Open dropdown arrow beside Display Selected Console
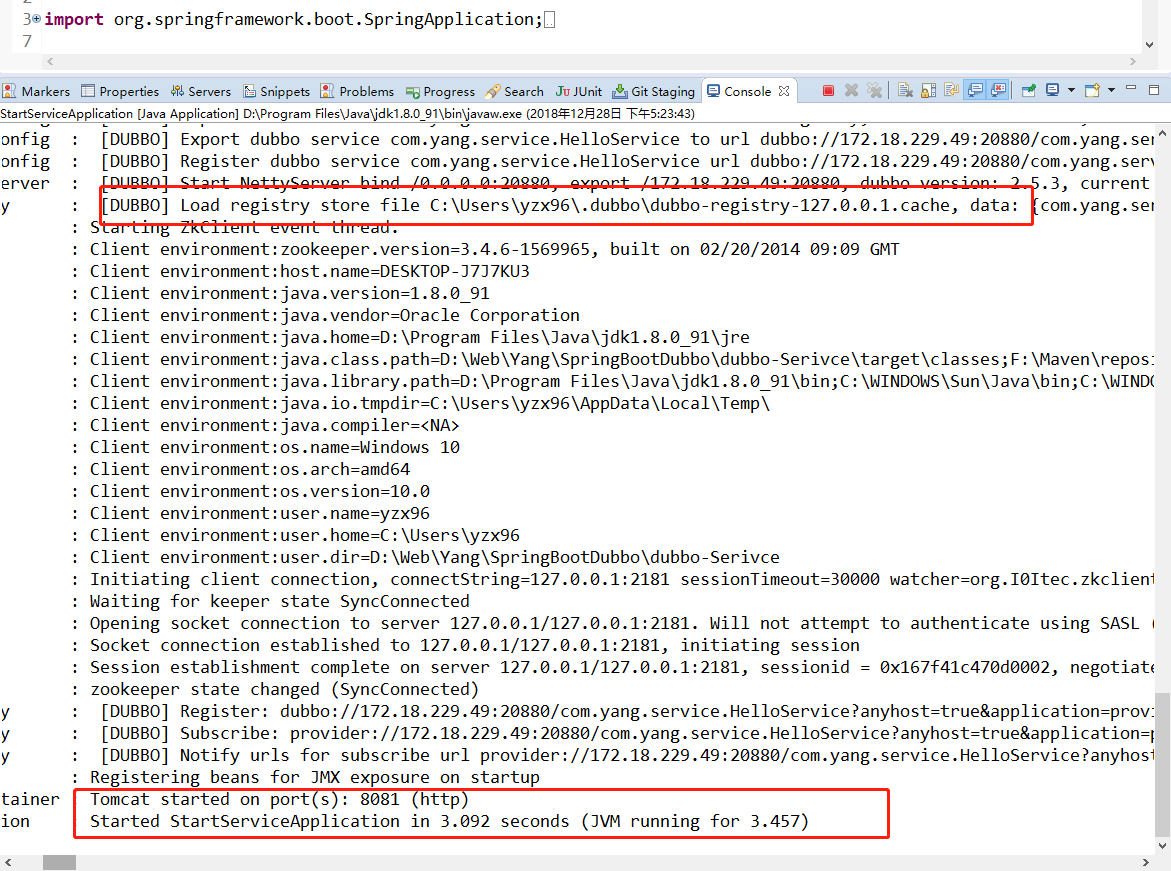 tap(1070, 91)
